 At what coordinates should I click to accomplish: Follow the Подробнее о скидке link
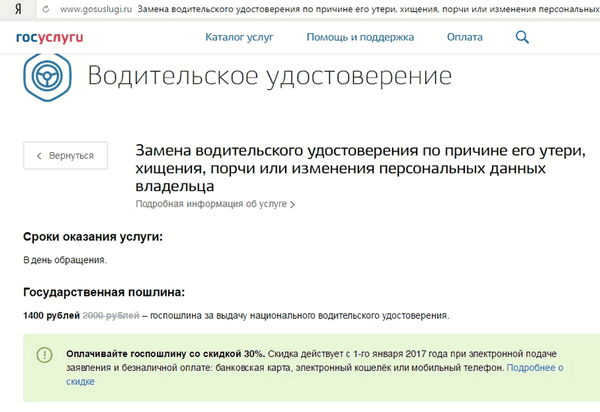(535, 368)
